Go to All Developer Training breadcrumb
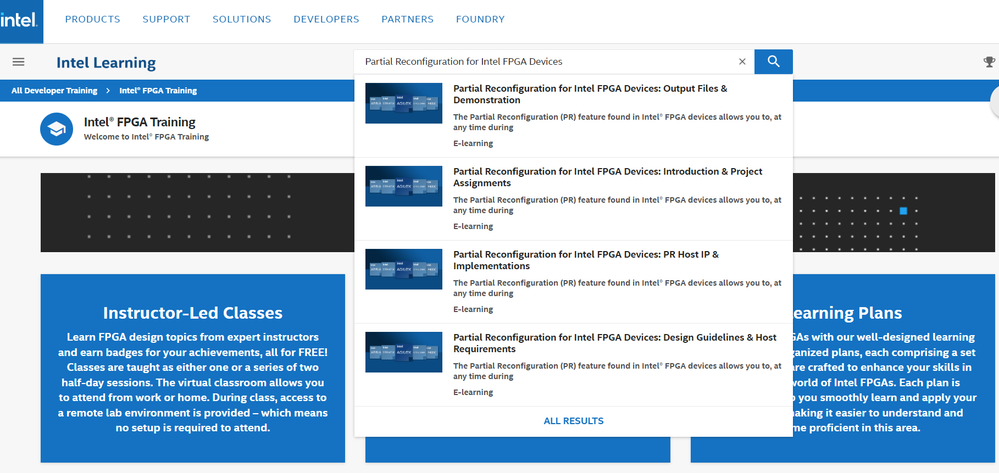The image size is (999, 473). click(x=54, y=91)
